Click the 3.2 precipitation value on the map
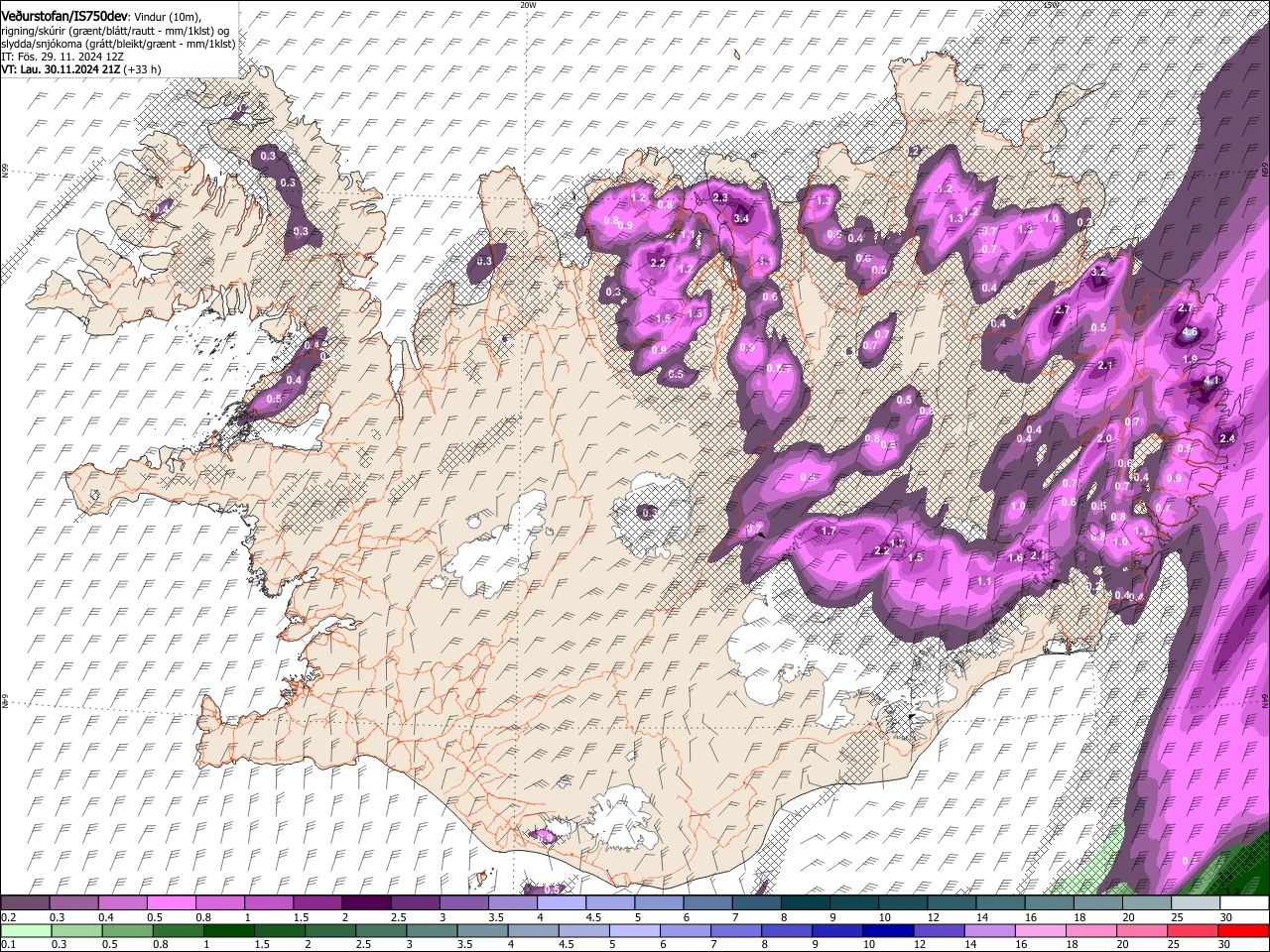Viewport: 1270px width, 952px height. tap(1097, 272)
